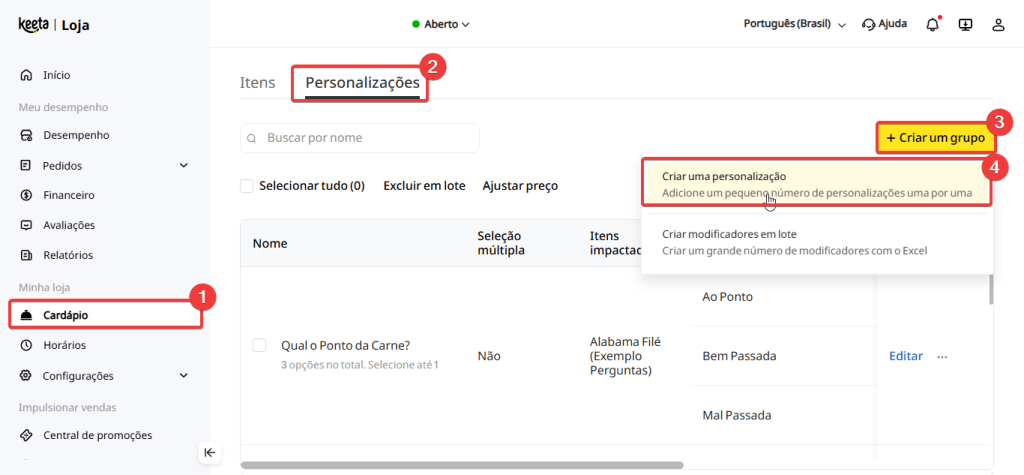Screen dimensions: 1024x475
Task: Switch to the Itens tab
Action: pos(257,83)
